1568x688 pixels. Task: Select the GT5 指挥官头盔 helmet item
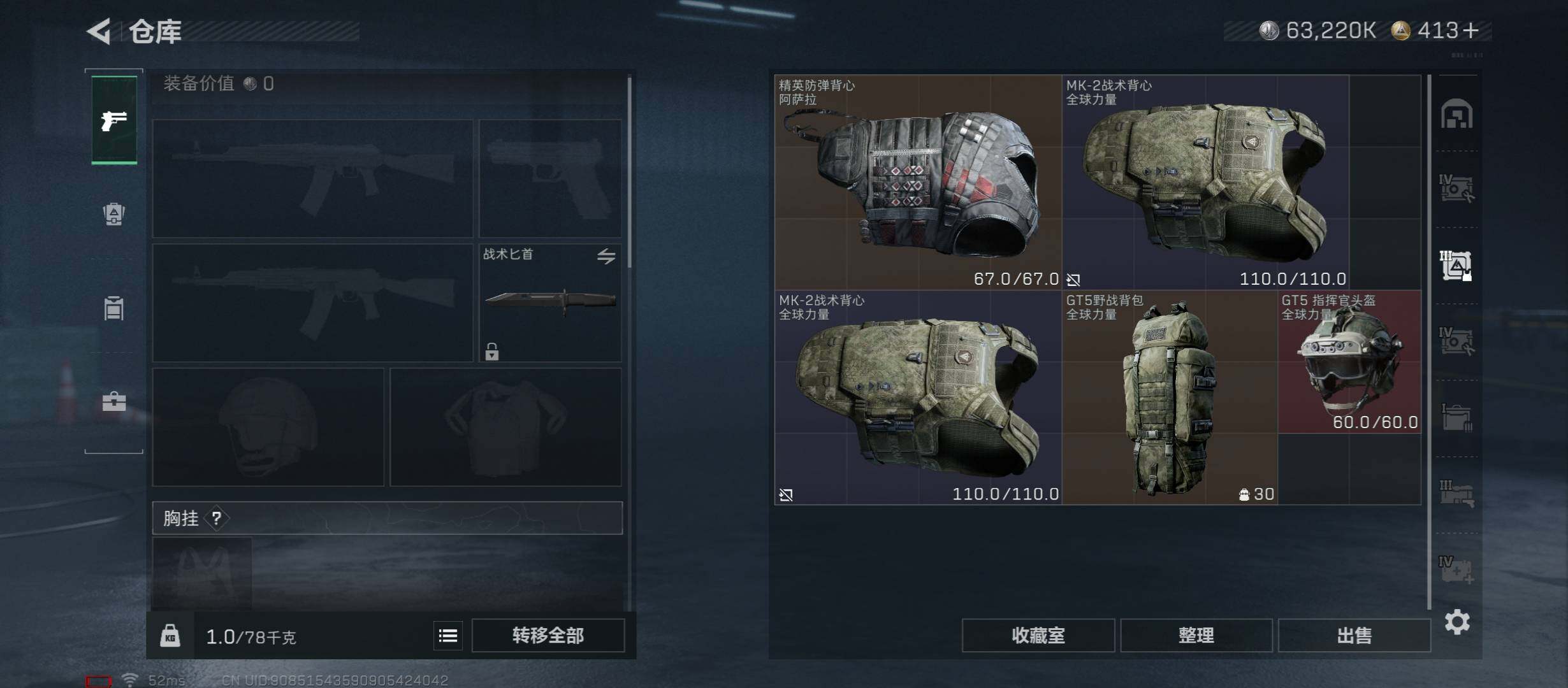(1349, 362)
